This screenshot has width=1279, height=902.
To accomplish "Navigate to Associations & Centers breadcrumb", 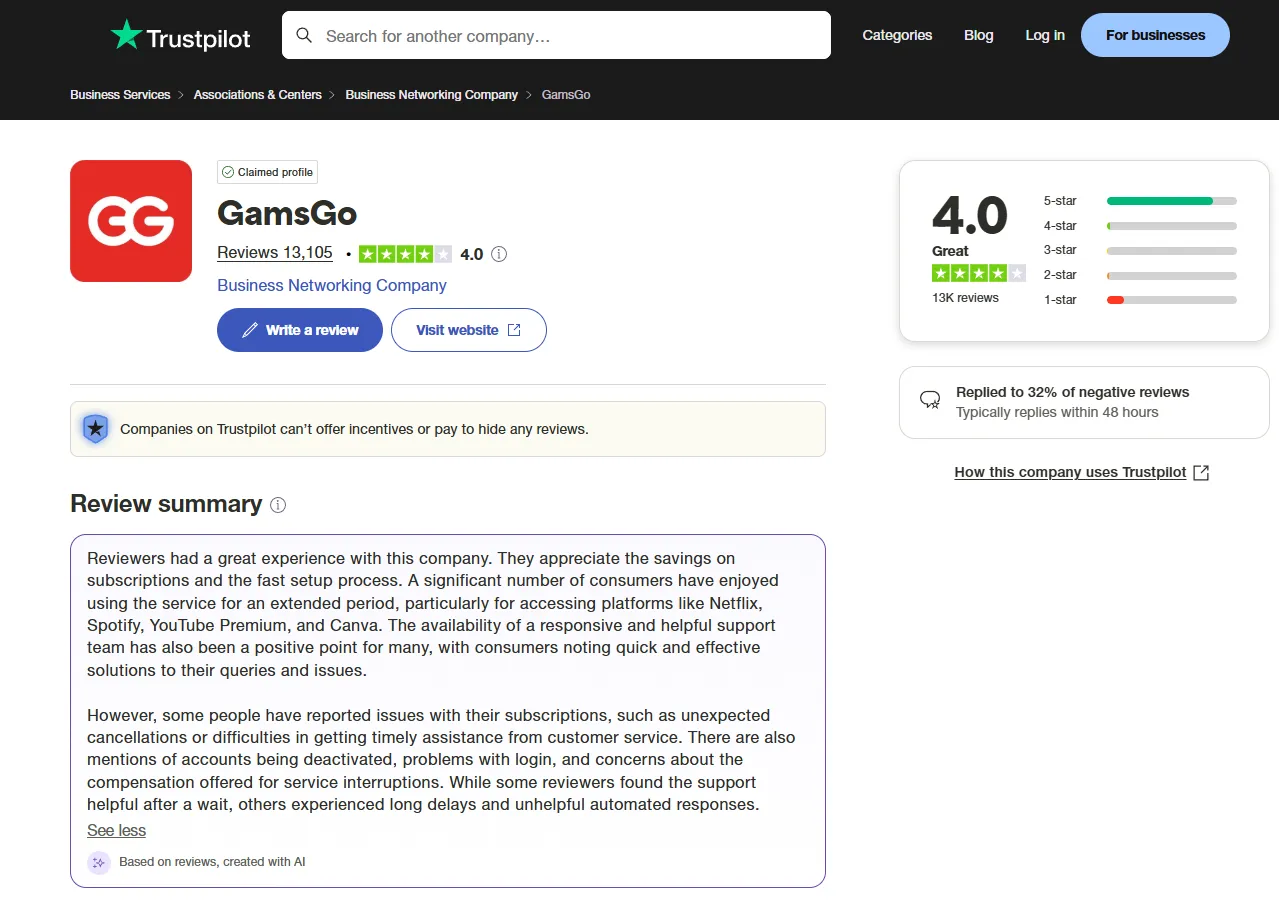I will pyautogui.click(x=258, y=95).
